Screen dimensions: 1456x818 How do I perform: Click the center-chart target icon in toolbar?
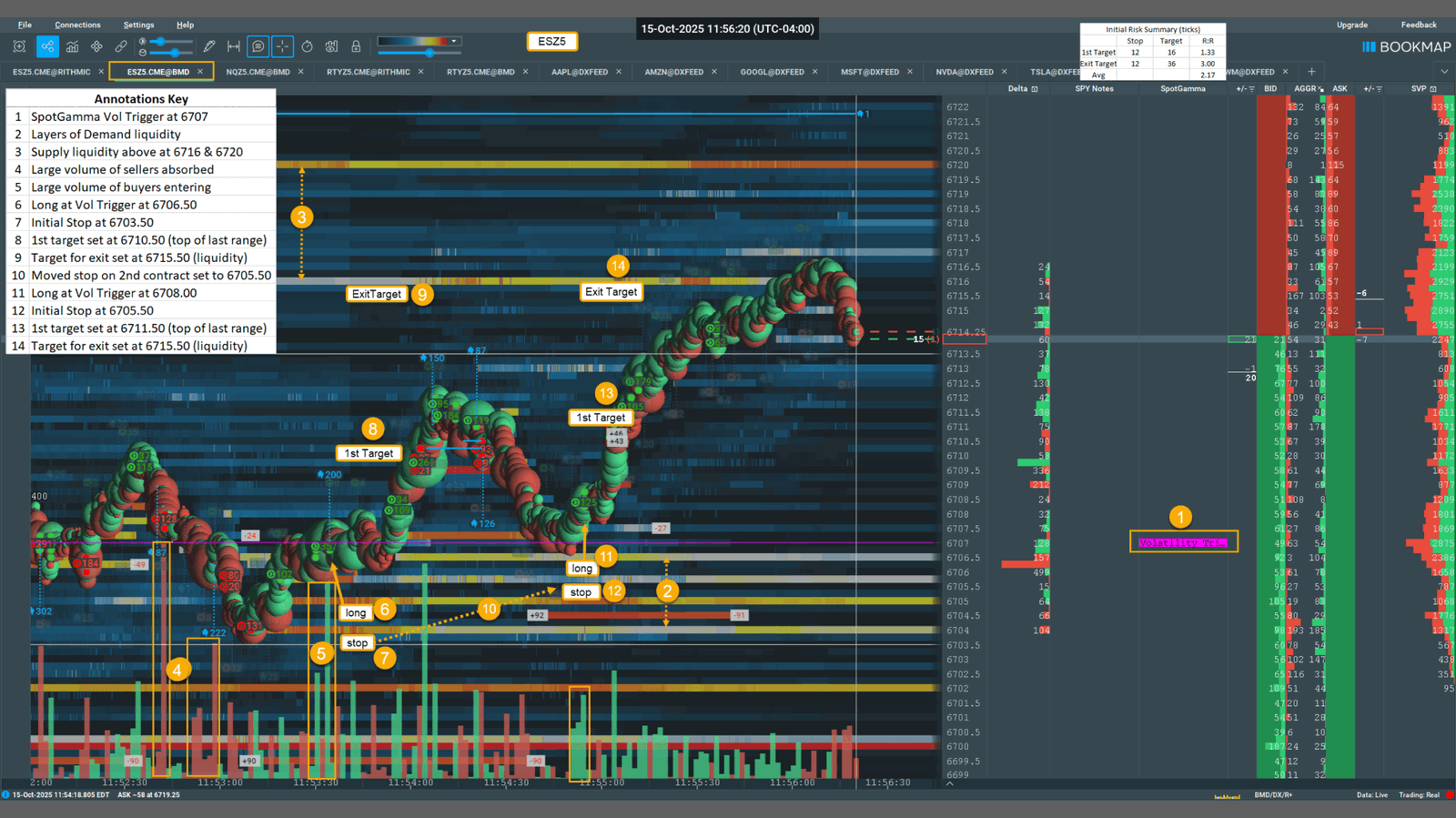point(19,46)
